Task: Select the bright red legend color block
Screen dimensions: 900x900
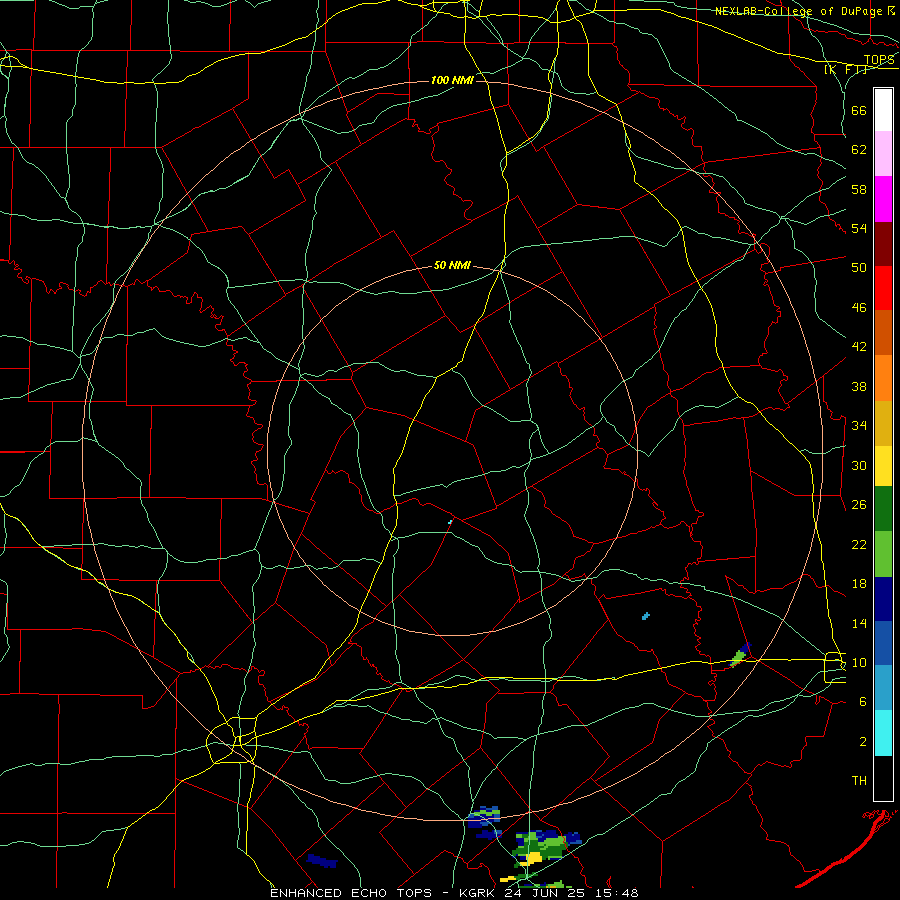Action: (x=883, y=288)
